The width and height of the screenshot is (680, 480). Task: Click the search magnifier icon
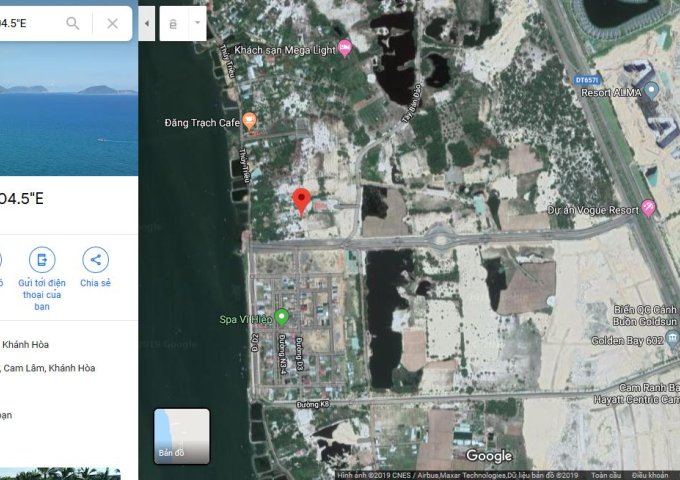click(x=73, y=23)
